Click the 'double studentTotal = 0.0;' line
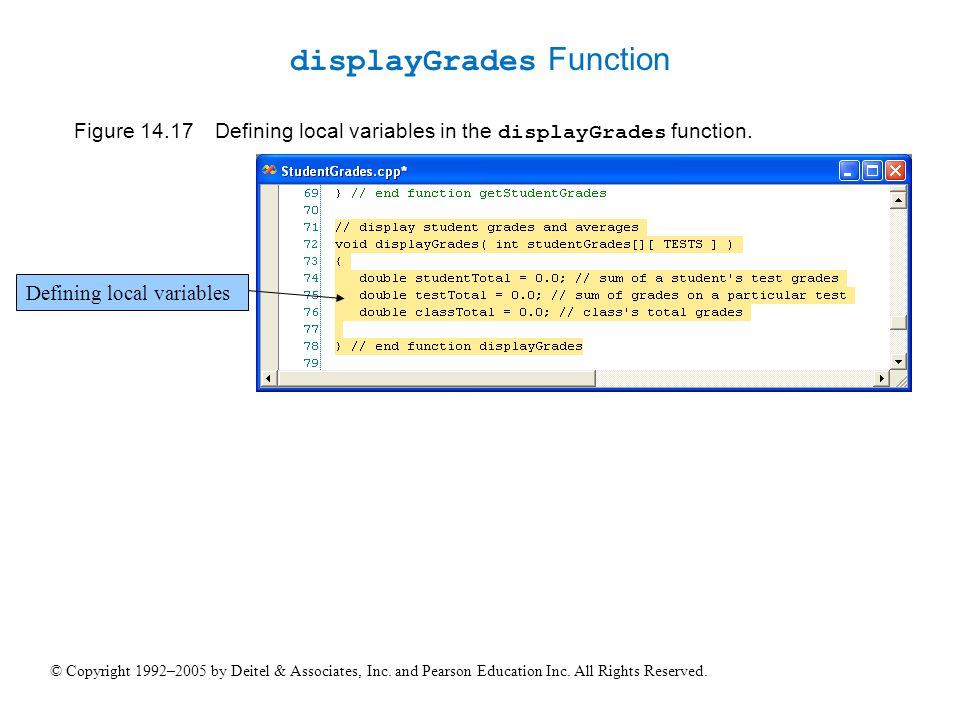 [x=599, y=279]
